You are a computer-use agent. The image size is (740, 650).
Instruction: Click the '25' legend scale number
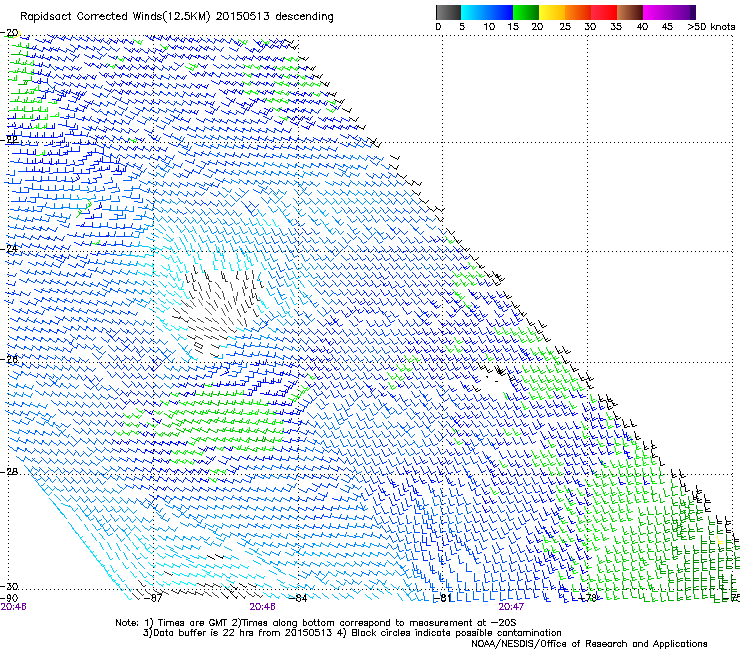564,27
